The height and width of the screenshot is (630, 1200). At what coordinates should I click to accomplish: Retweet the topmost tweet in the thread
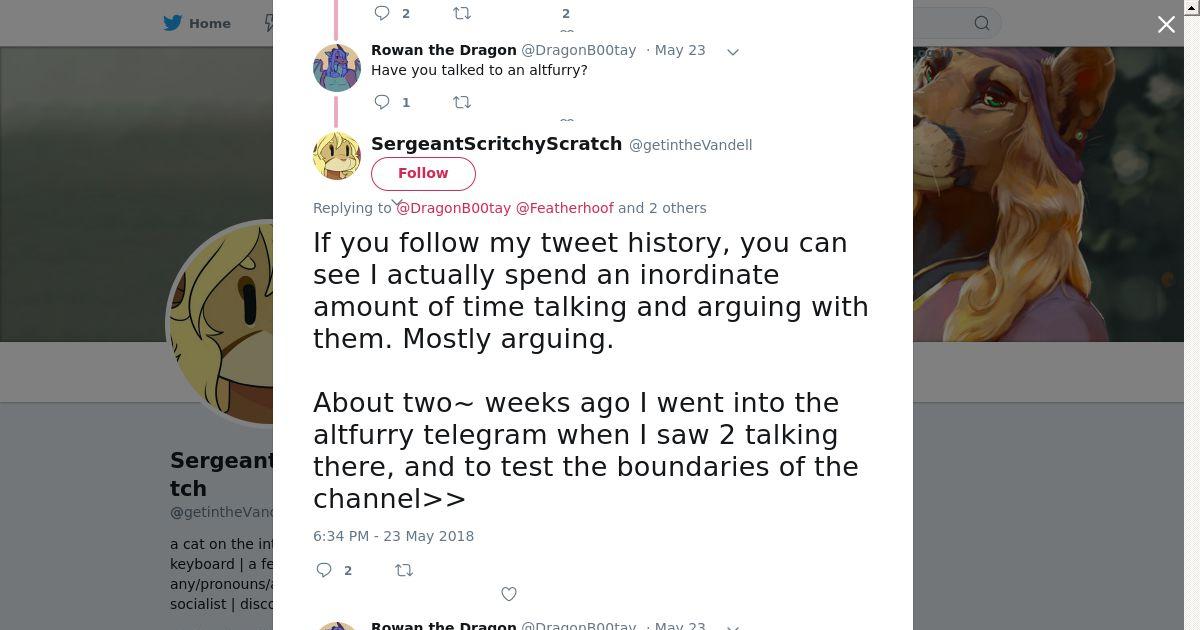coord(462,13)
